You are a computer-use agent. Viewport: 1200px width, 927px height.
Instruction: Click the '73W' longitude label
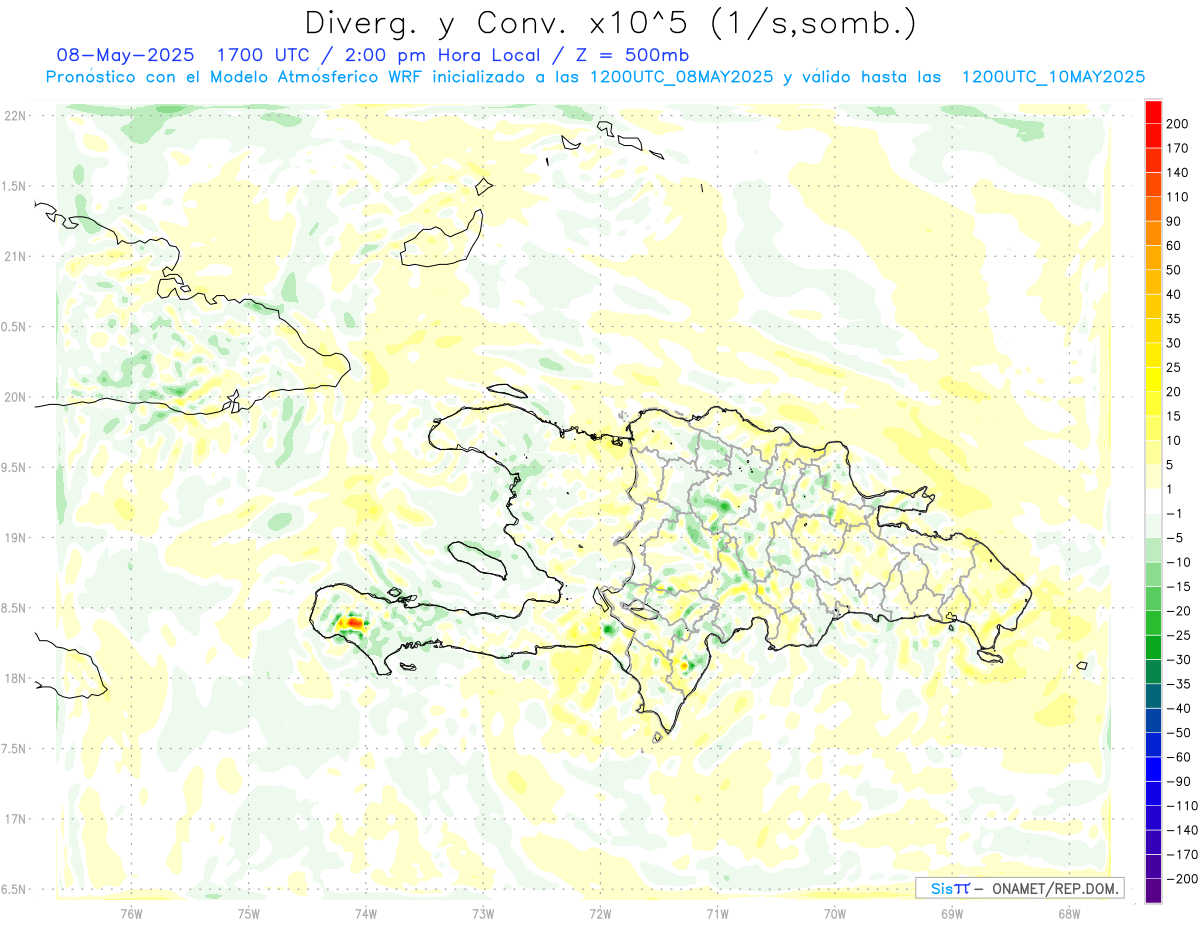(x=483, y=913)
